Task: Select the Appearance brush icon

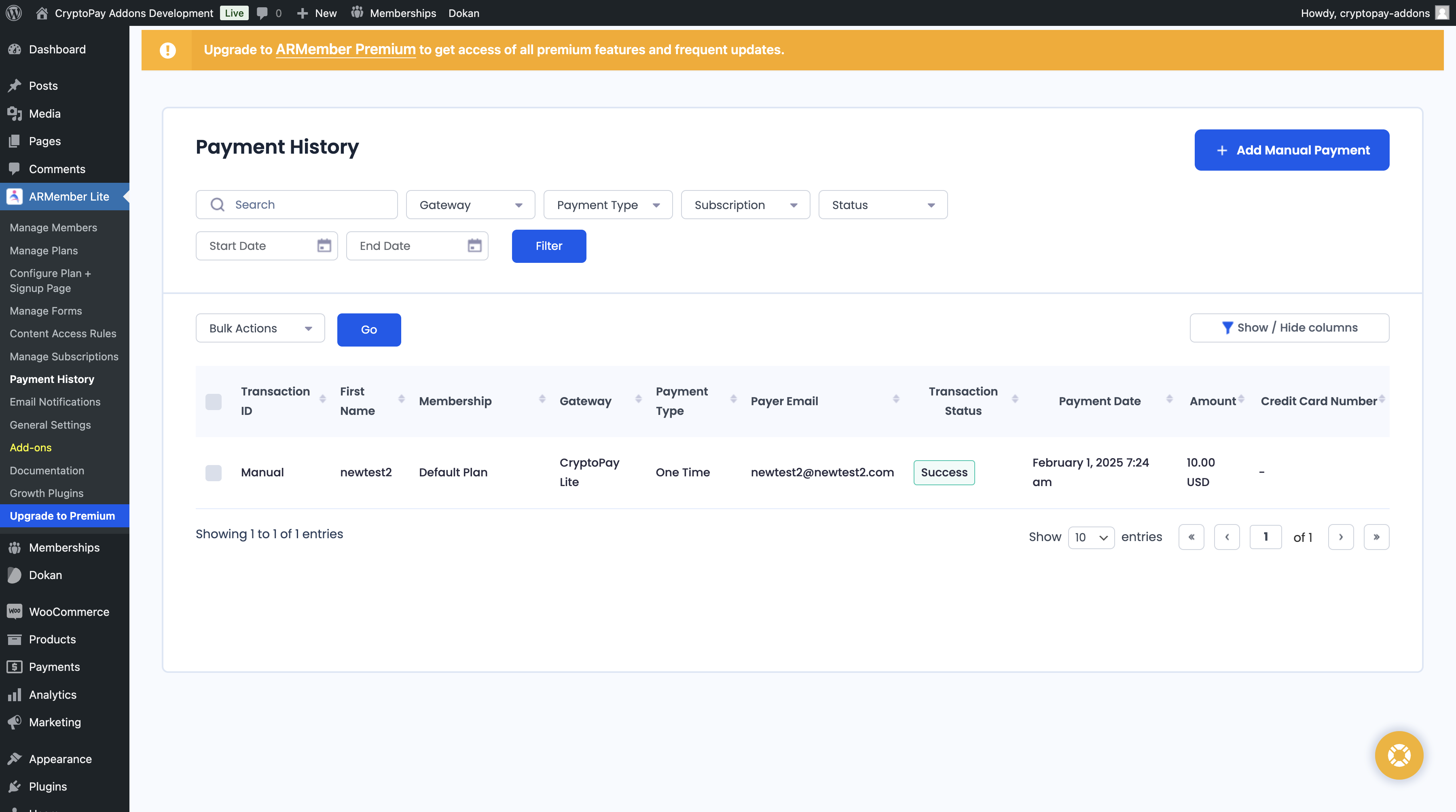Action: click(15, 758)
